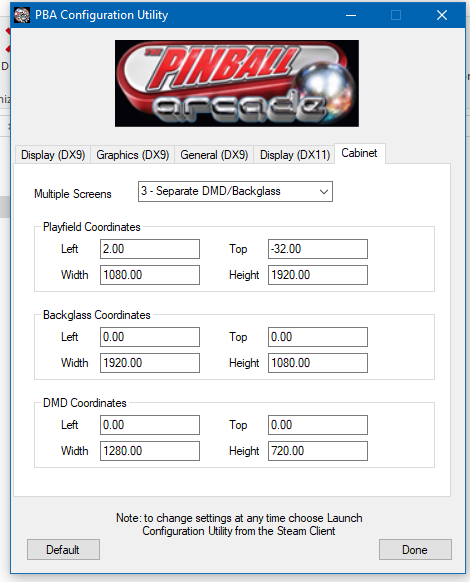Click the DMD Height field showing 720.00
This screenshot has height=582, width=470.
click(318, 451)
